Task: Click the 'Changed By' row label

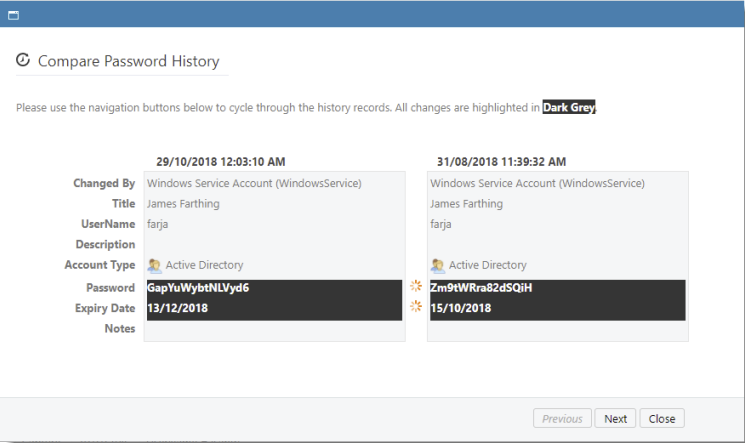Action: (104, 183)
